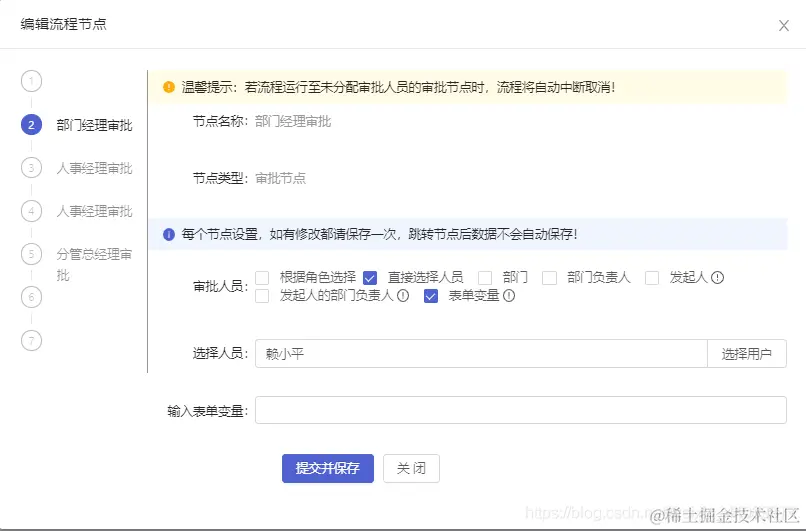Viewport: 806px width, 531px height.
Task: Open the 人事经理审批 label of step 3
Action: (95, 168)
